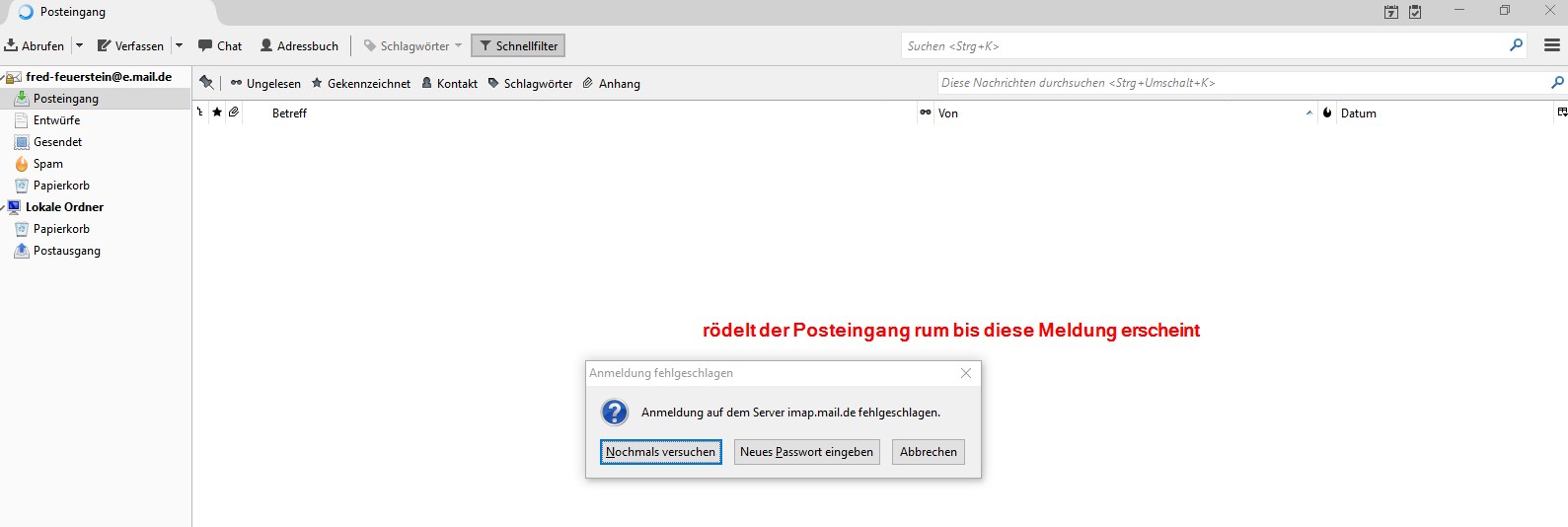Toggle the Ungelesen unread filter
The height and width of the screenshot is (527, 1568).
click(x=265, y=84)
